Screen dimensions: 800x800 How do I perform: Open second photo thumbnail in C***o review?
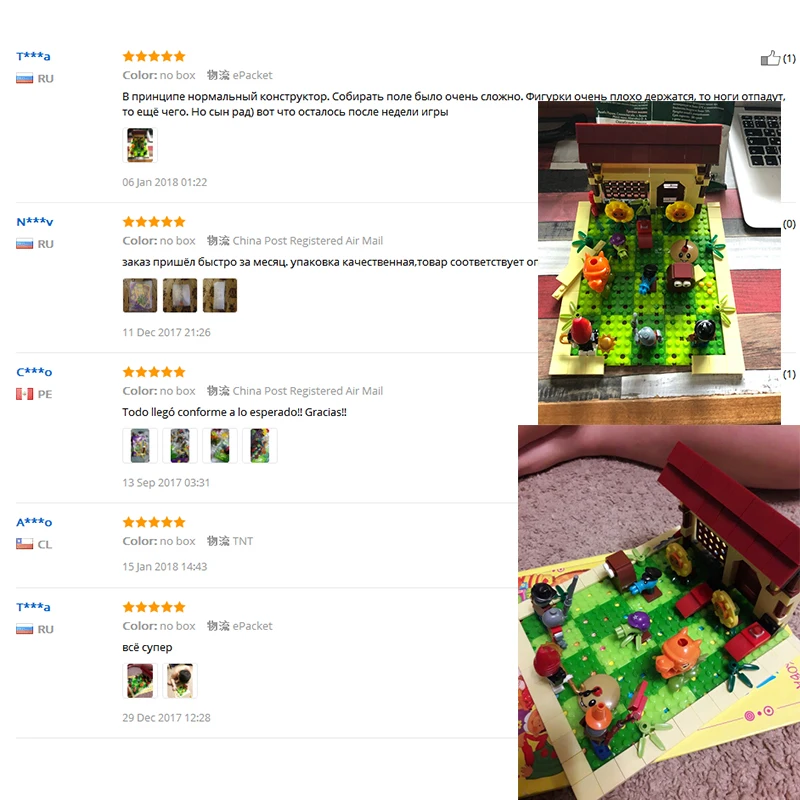[180, 445]
